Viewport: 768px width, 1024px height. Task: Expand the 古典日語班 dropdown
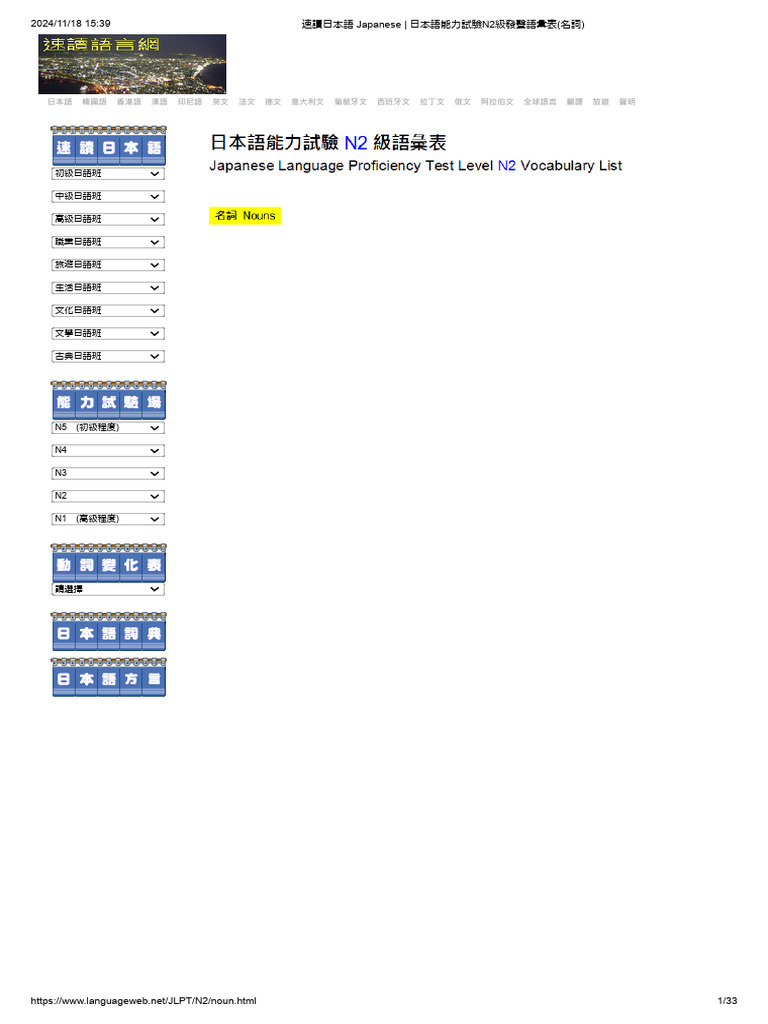[x=108, y=357]
